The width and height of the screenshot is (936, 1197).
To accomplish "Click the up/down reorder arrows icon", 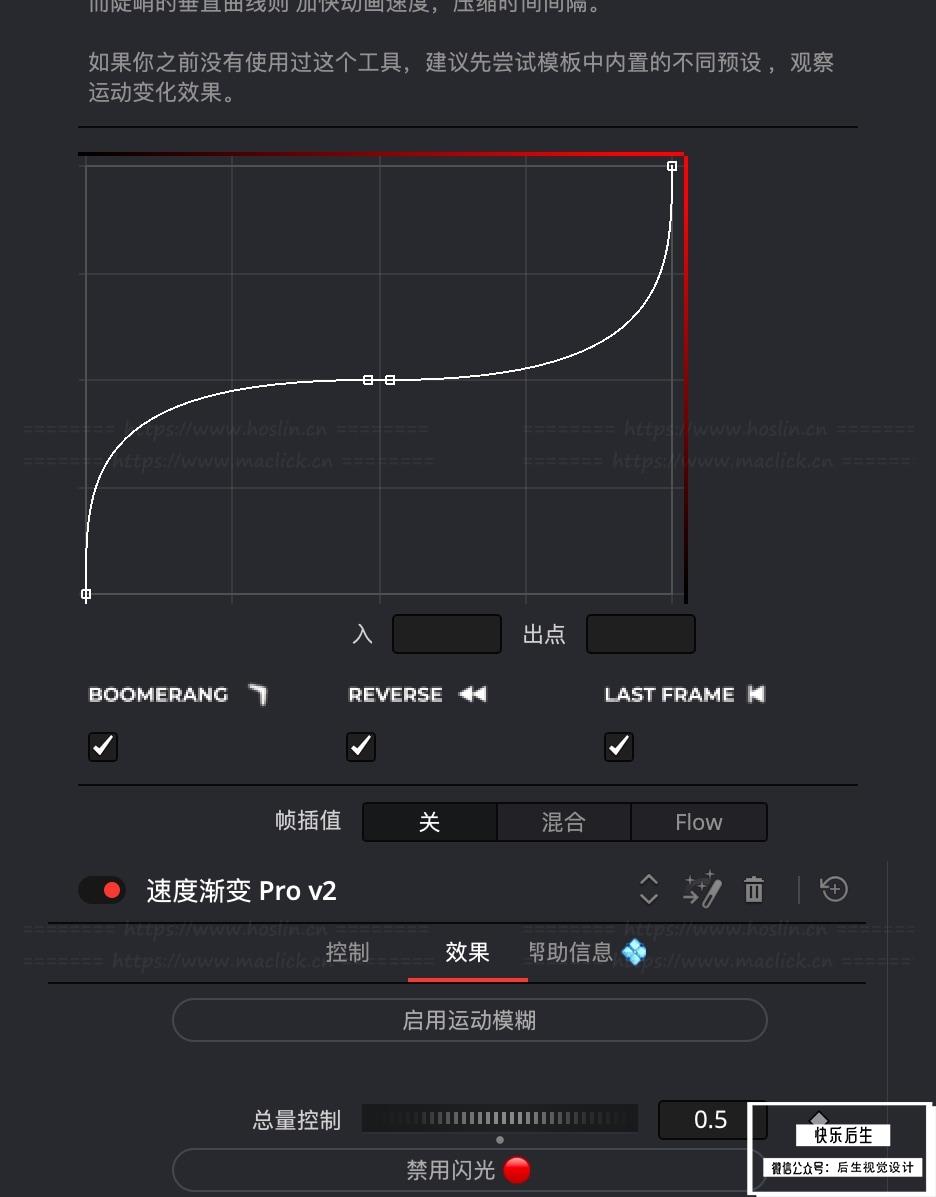I will pyautogui.click(x=648, y=889).
